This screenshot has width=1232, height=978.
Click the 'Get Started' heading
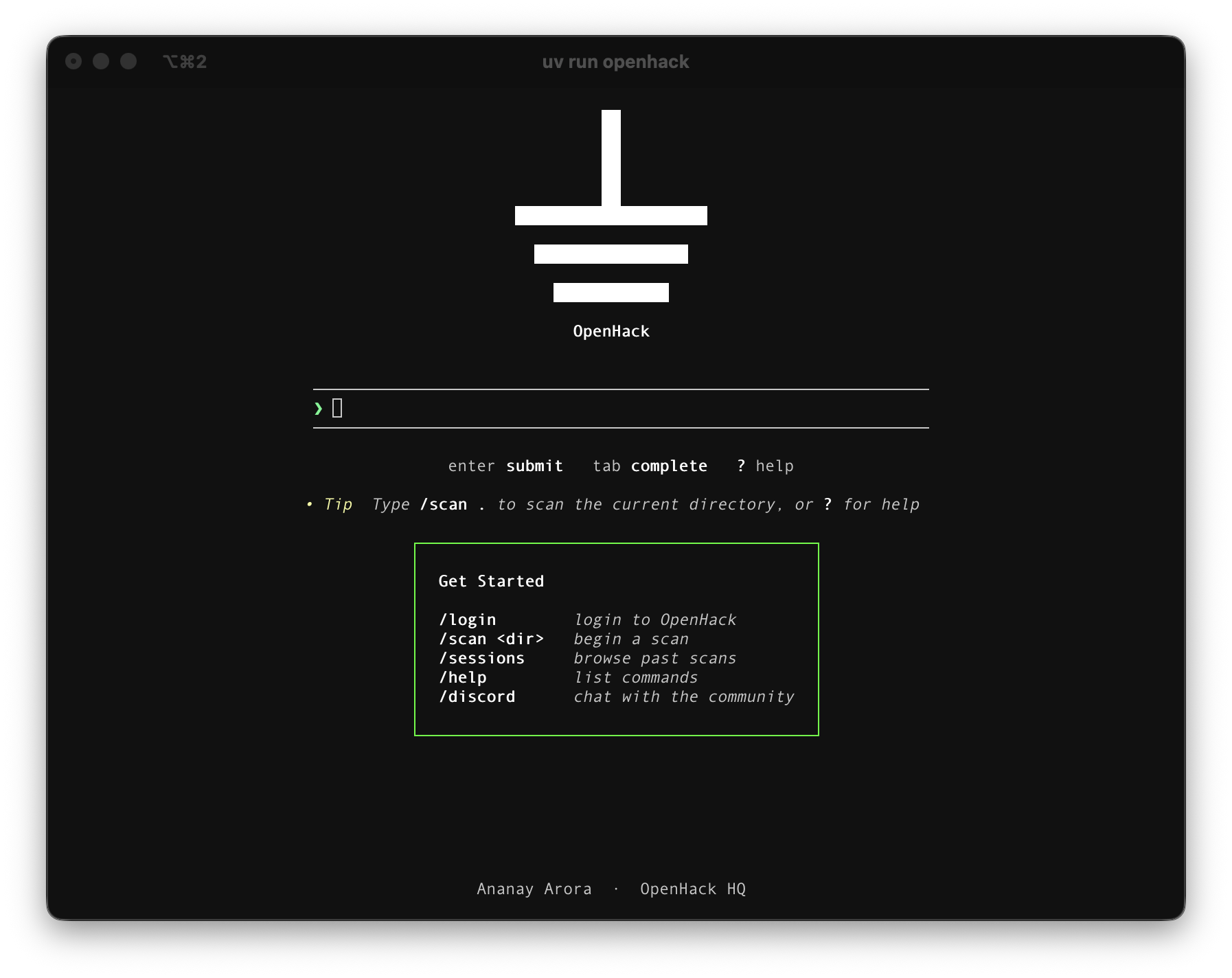pyautogui.click(x=491, y=581)
